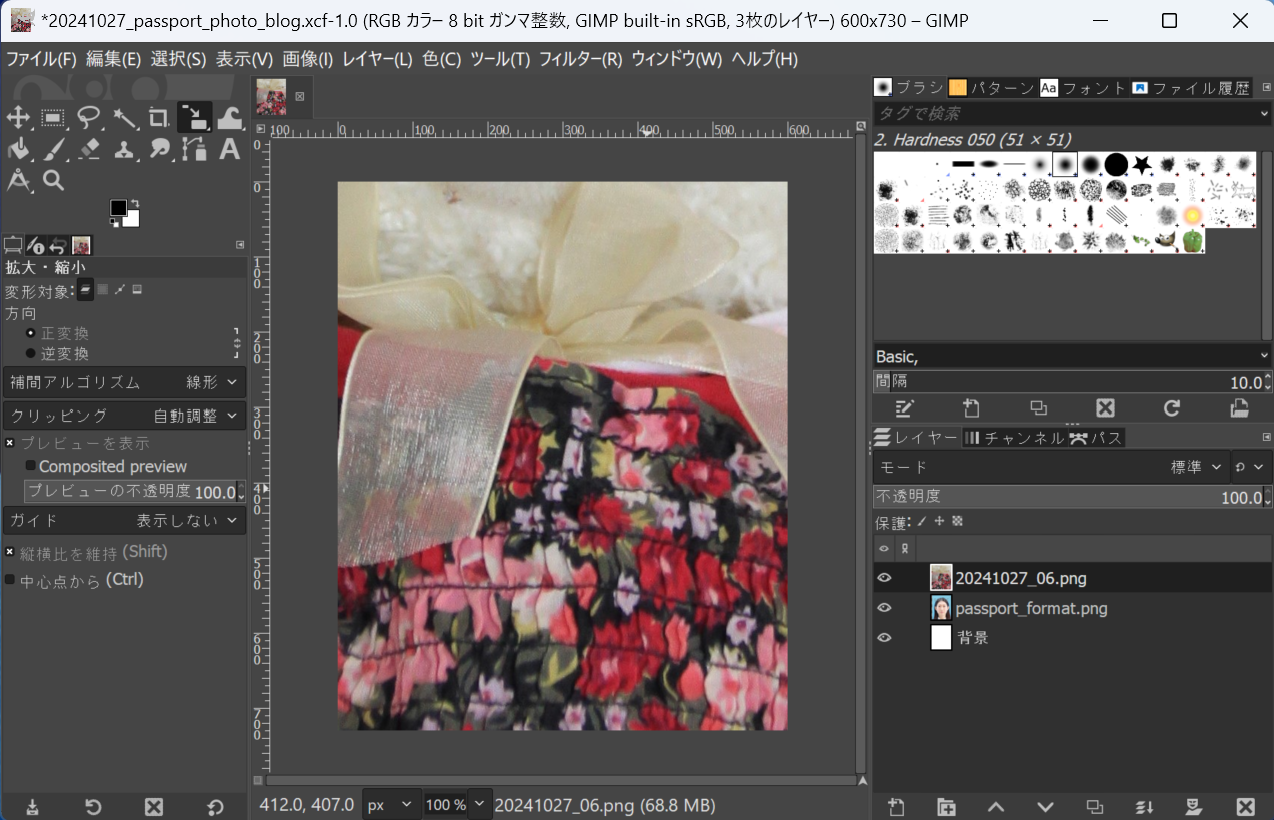Enable the Composited preview checkbox
1274x820 pixels.
pyautogui.click(x=31, y=466)
